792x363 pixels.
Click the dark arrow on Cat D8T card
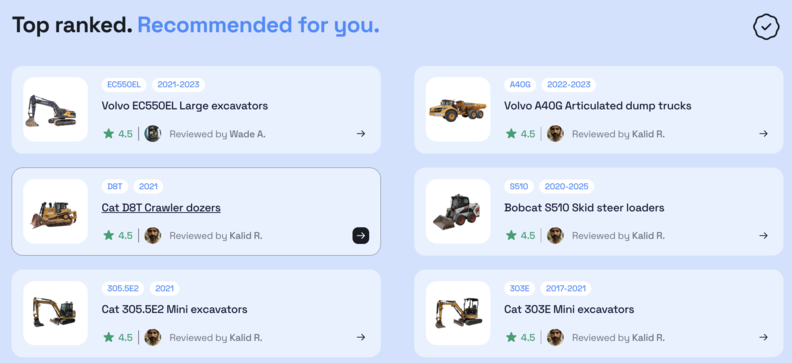coord(361,235)
